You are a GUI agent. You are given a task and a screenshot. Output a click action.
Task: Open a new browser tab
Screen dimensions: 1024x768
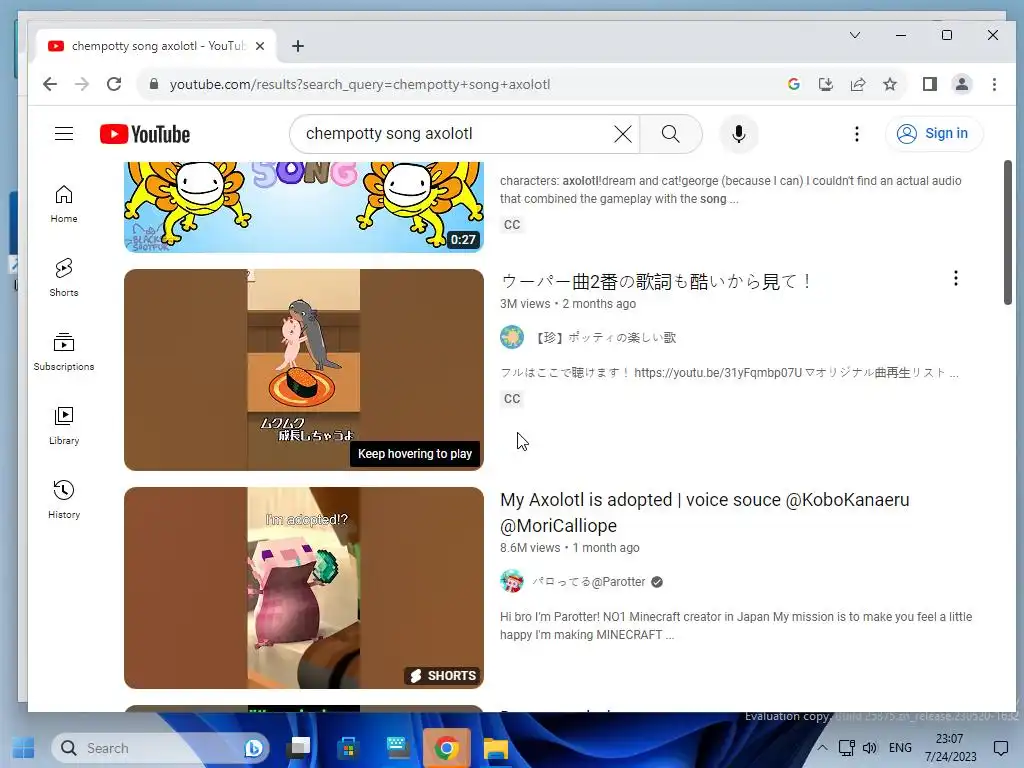click(298, 46)
